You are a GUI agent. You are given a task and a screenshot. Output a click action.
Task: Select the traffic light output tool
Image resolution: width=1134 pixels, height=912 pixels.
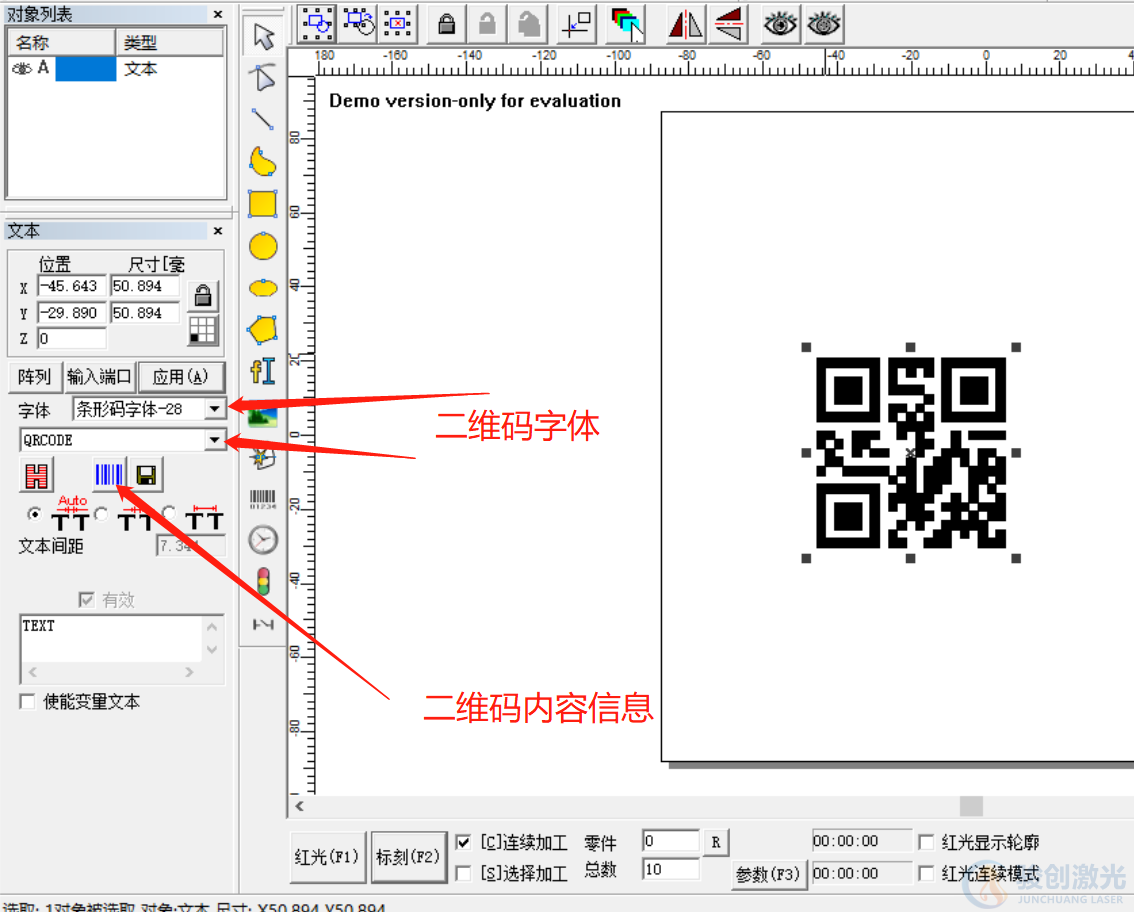pyautogui.click(x=263, y=581)
